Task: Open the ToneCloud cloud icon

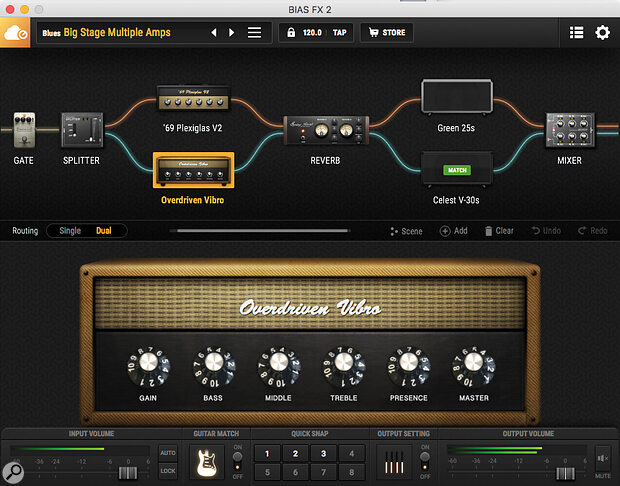Action: coord(15,33)
